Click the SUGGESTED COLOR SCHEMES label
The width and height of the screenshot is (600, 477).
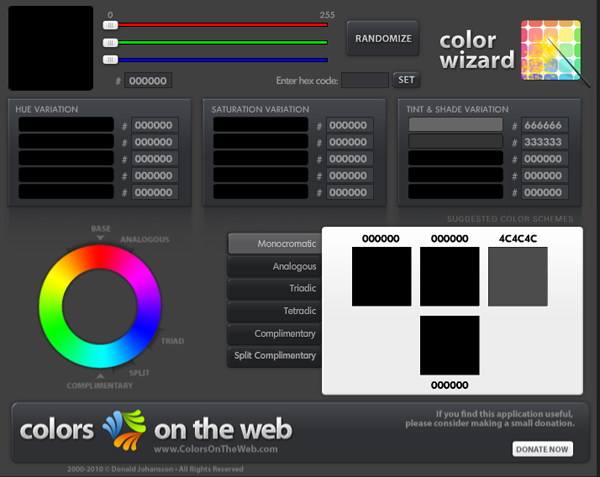point(510,219)
